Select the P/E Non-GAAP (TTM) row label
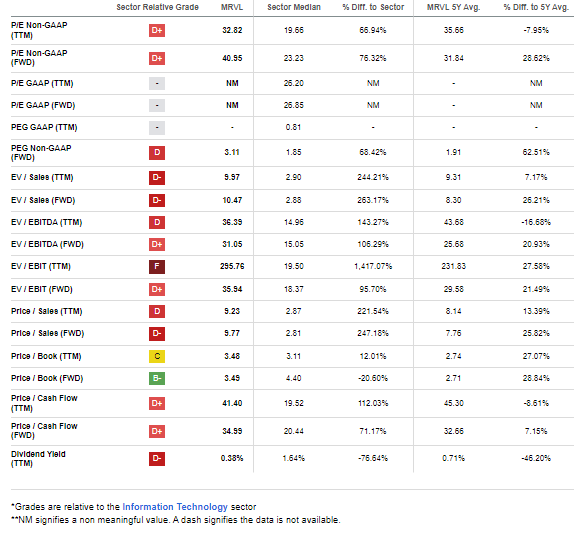Screen dimensions: 579x533 pos(39,30)
